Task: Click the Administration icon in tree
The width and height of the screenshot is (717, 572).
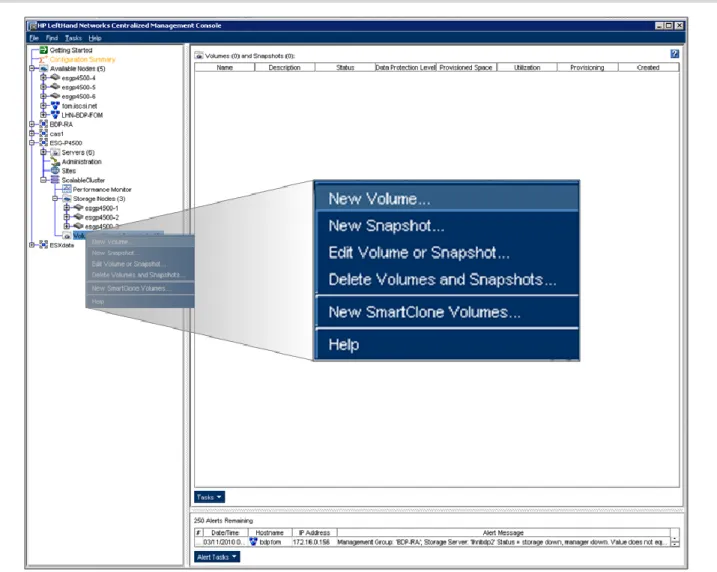Action: click(x=55, y=161)
